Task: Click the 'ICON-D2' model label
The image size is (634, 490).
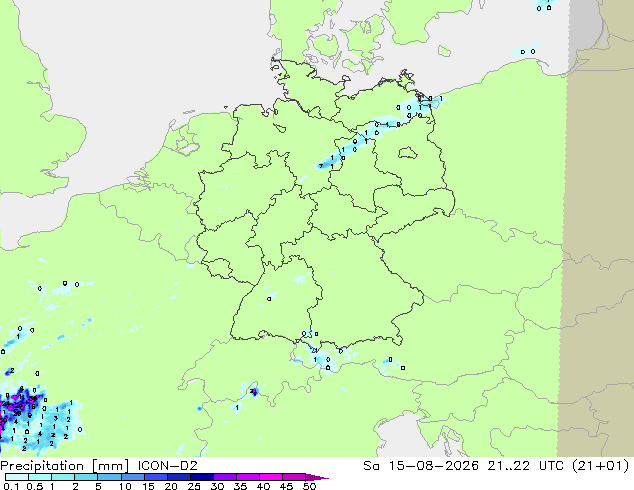Action: [167, 465]
